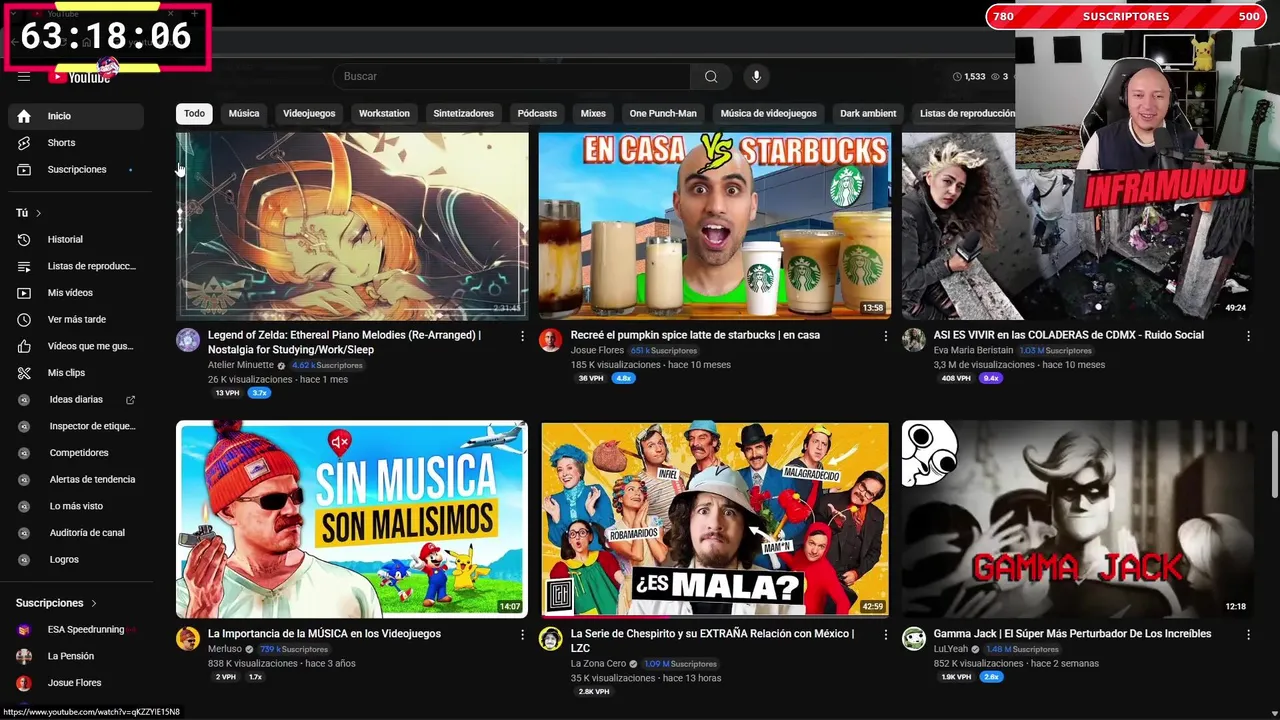The height and width of the screenshot is (720, 1280).
Task: Open options menu for Gamma Jack video
Action: (x=1248, y=635)
